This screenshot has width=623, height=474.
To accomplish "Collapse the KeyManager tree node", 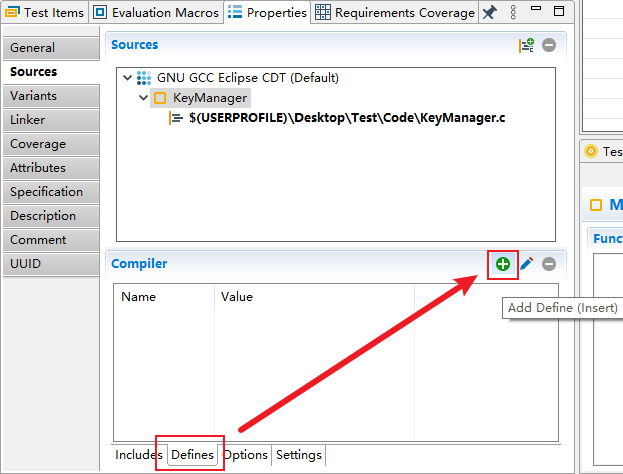I will click(x=143, y=98).
